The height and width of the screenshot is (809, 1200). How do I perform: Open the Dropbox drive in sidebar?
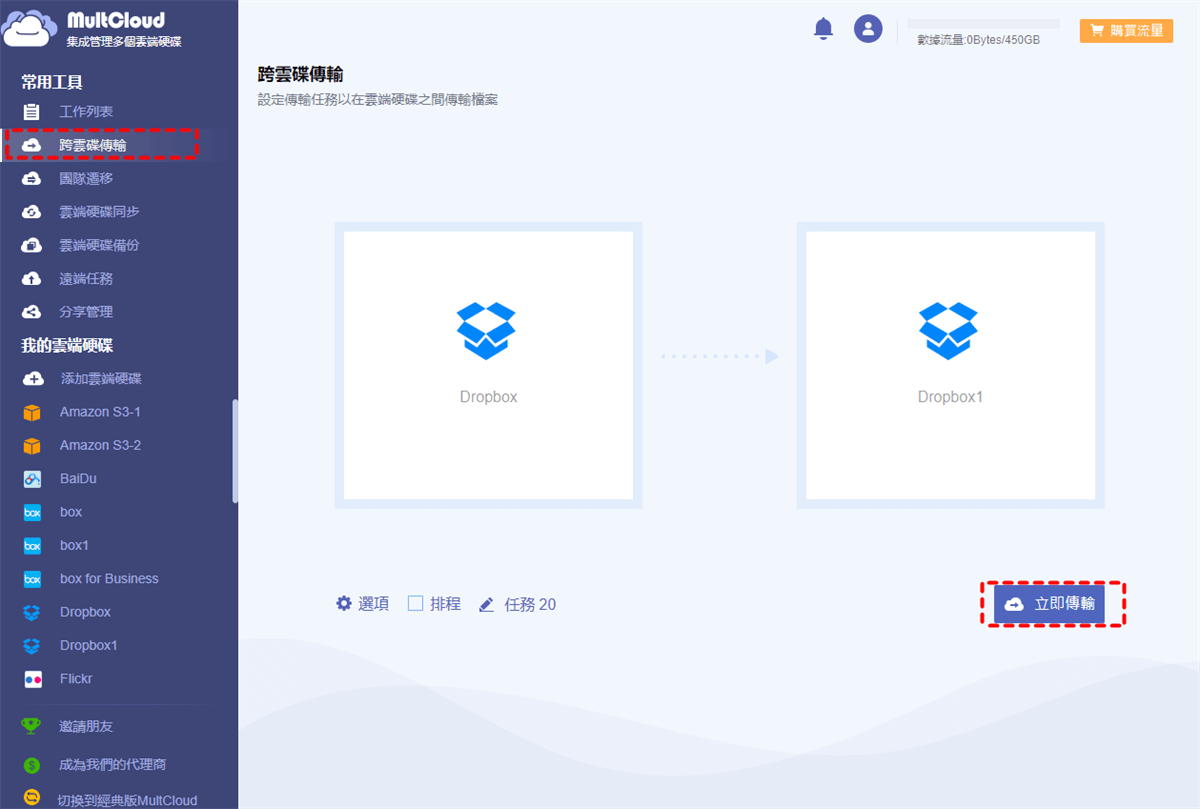point(85,612)
